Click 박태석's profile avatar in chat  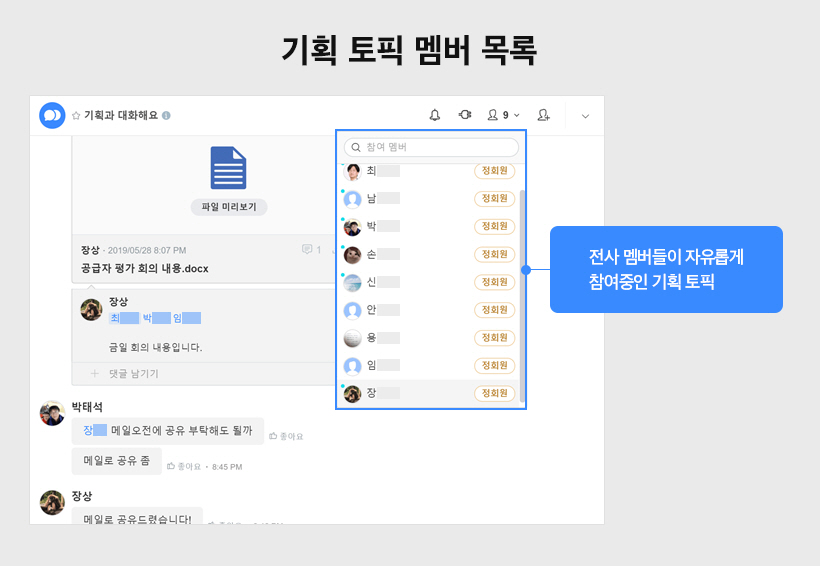tap(52, 413)
